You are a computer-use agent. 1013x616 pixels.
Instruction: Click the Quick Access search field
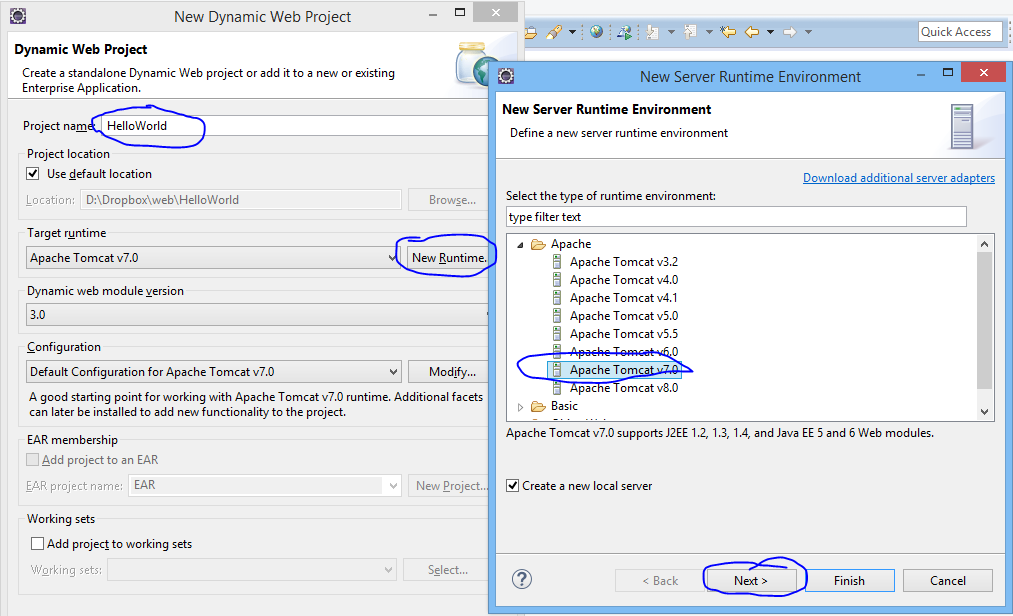tap(960, 32)
